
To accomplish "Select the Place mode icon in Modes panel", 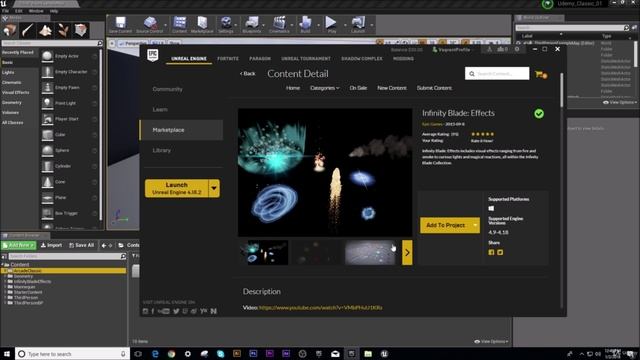I will point(10,30).
